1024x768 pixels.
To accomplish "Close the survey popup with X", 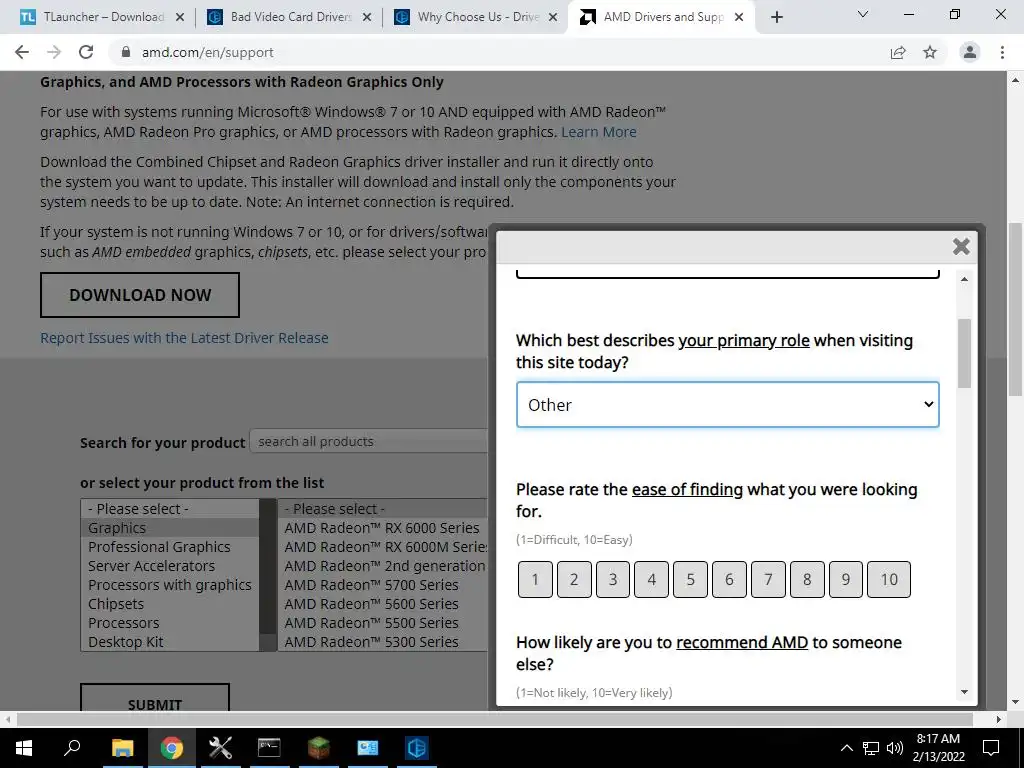I will [x=961, y=246].
